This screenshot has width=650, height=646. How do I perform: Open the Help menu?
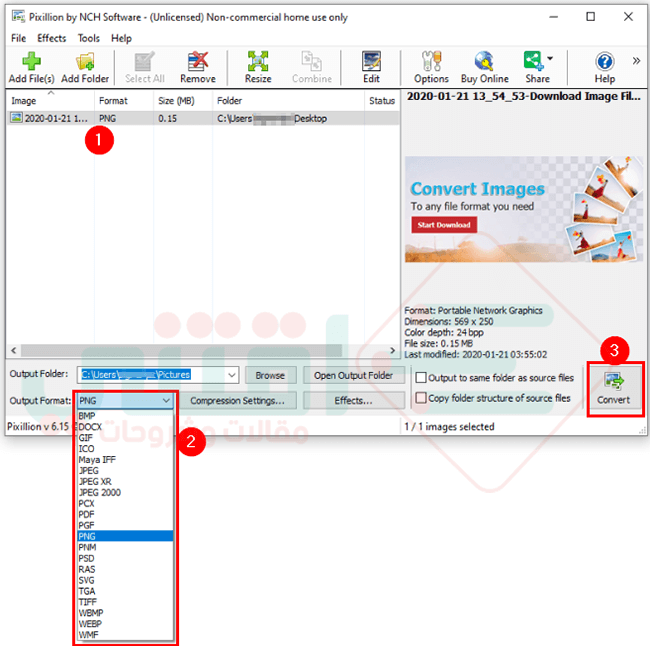(x=121, y=38)
